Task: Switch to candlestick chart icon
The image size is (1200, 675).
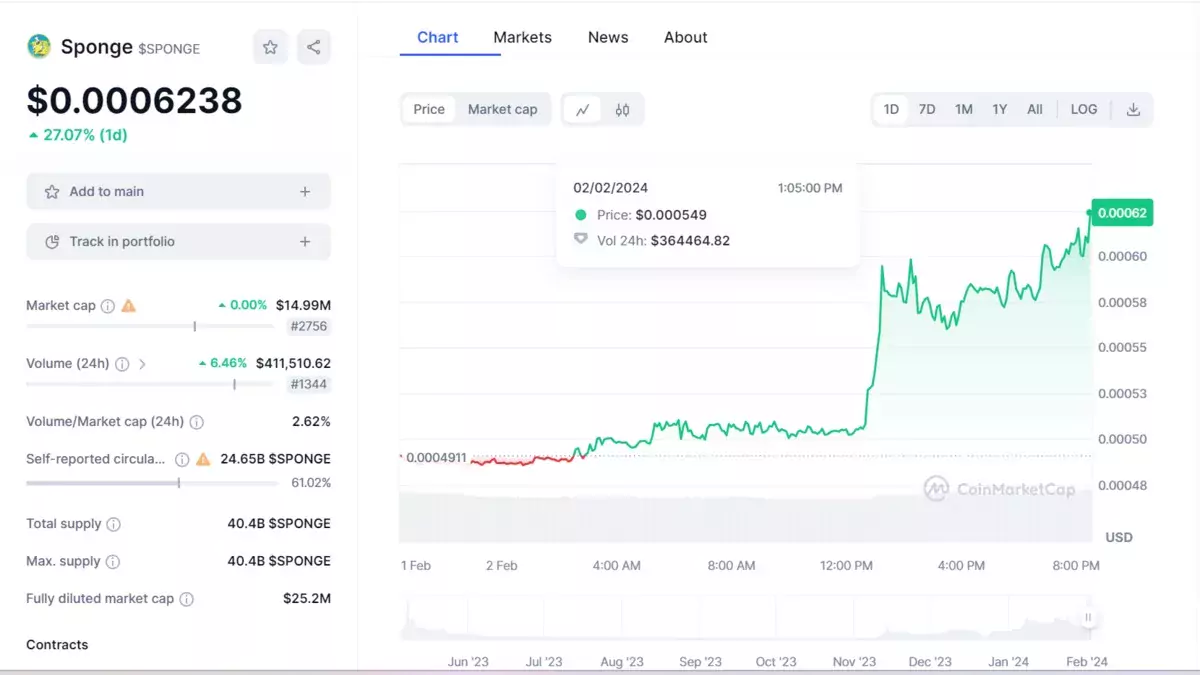Action: tap(622, 110)
